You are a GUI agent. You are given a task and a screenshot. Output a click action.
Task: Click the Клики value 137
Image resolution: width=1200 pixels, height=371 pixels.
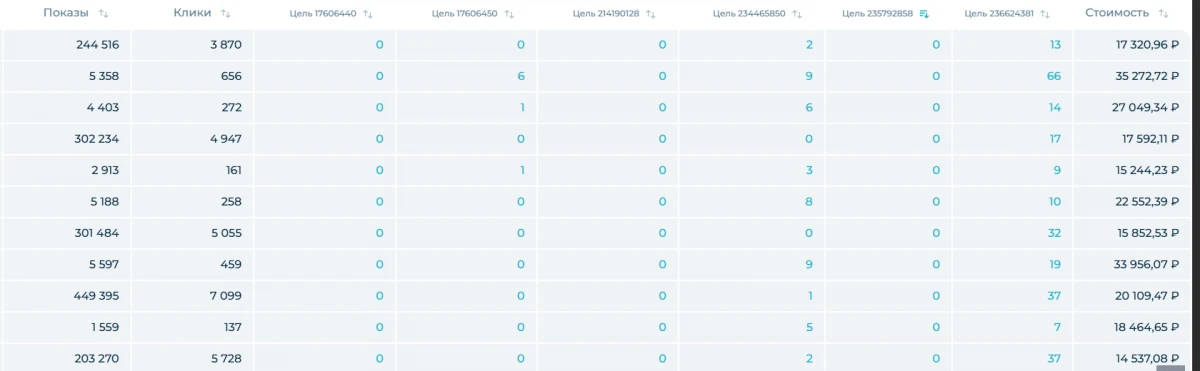pyautogui.click(x=234, y=327)
